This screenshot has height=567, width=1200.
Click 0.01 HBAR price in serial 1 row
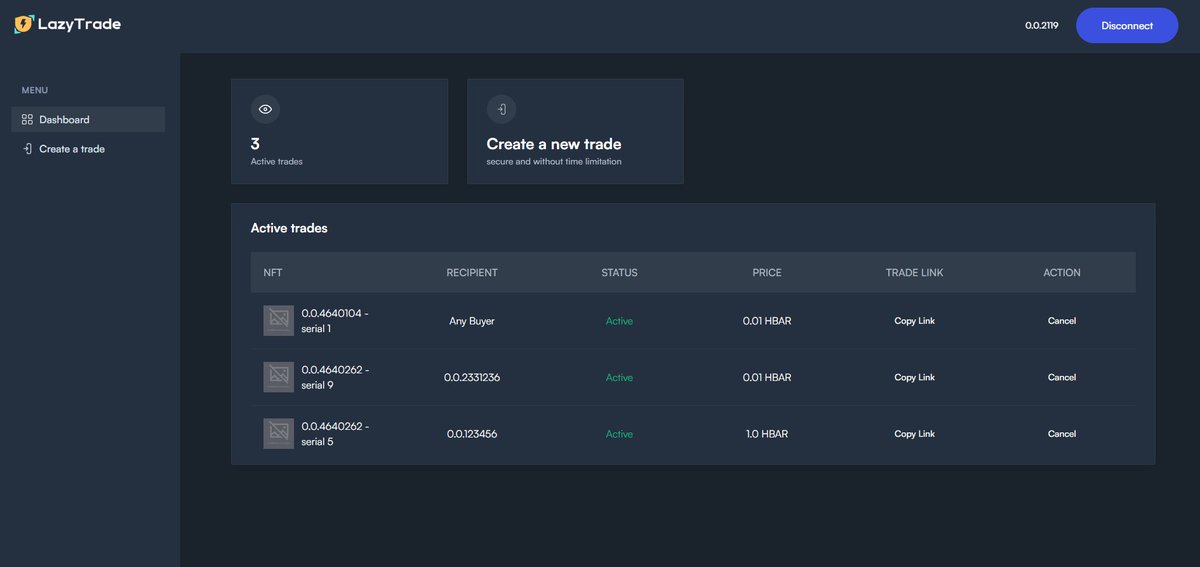coord(767,321)
